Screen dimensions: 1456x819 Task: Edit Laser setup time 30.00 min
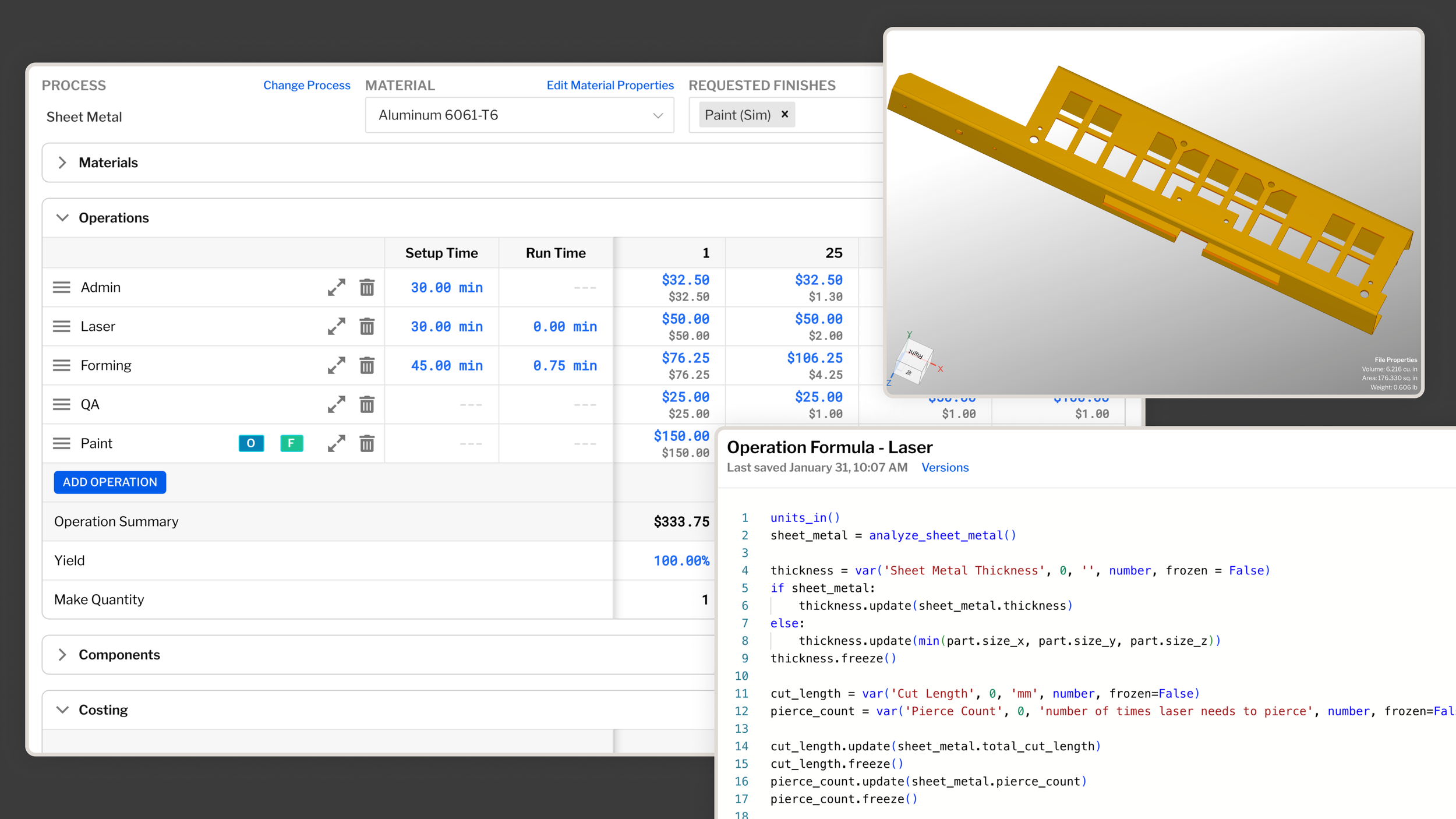point(447,327)
